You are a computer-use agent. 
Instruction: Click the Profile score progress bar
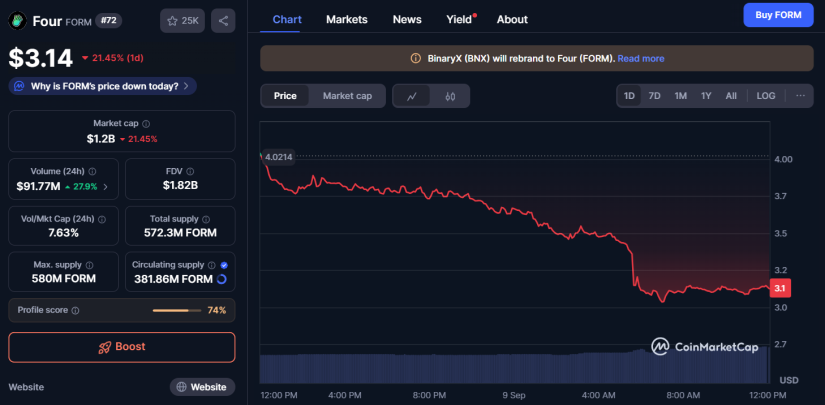point(177,310)
